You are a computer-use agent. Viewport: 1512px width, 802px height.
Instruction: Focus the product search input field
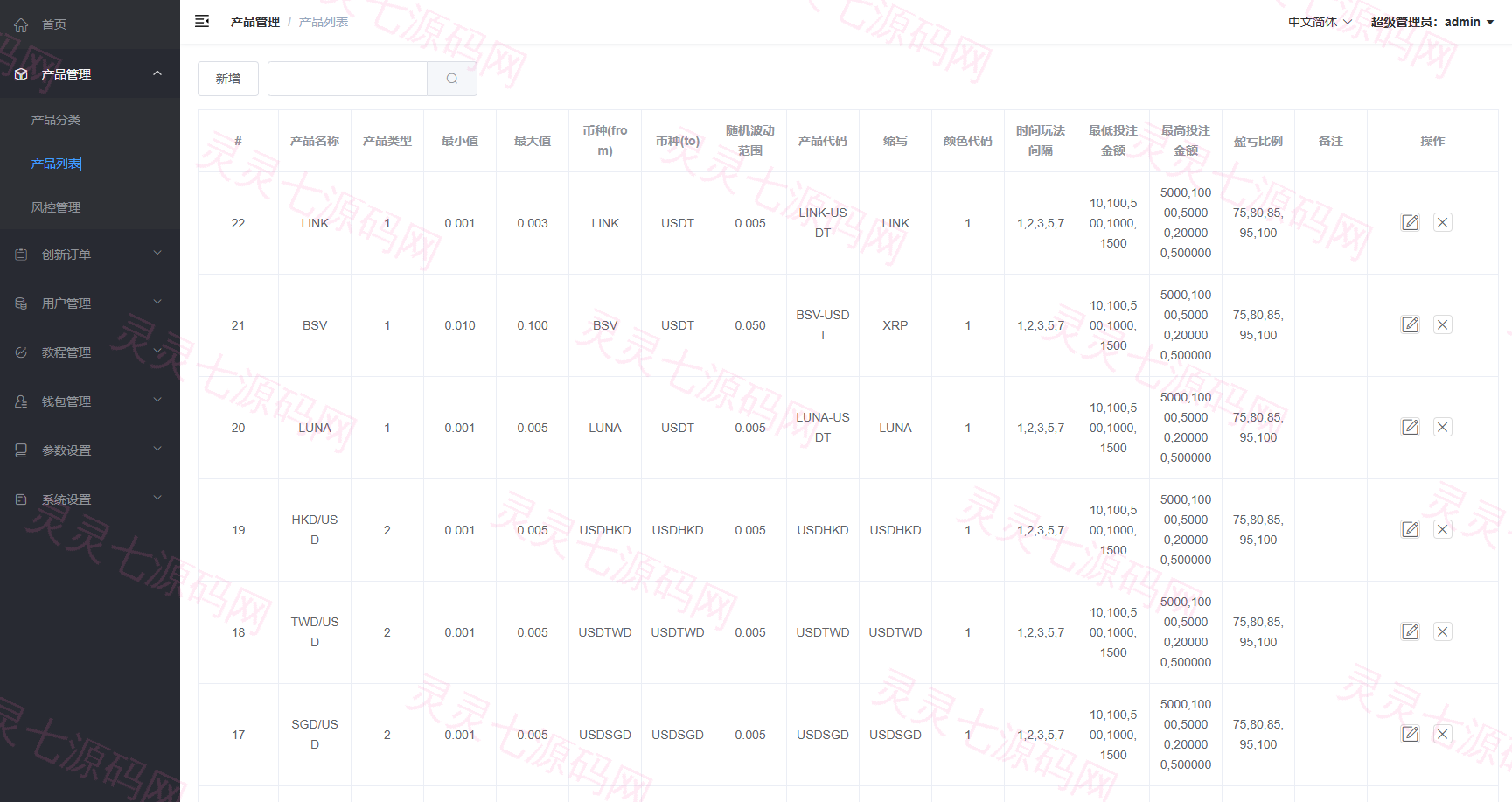tap(347, 79)
